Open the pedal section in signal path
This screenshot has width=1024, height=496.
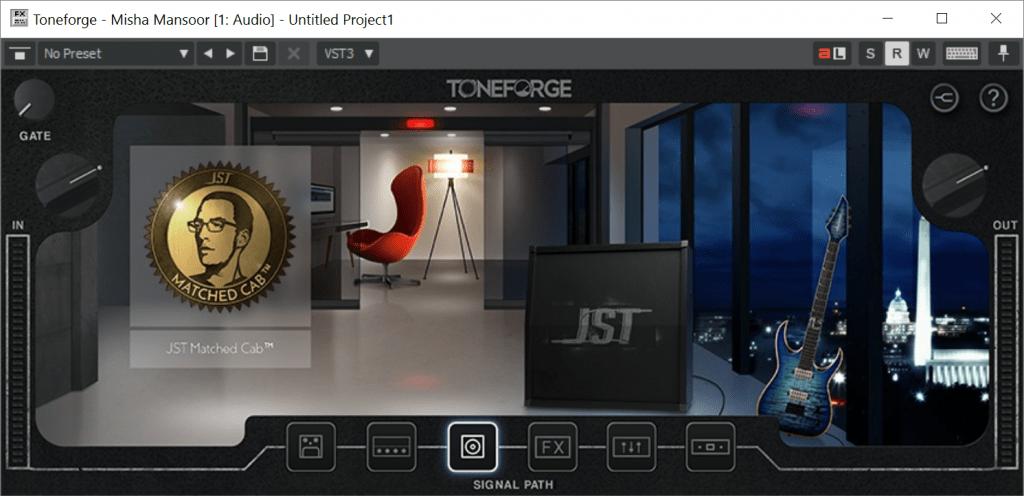[311, 446]
